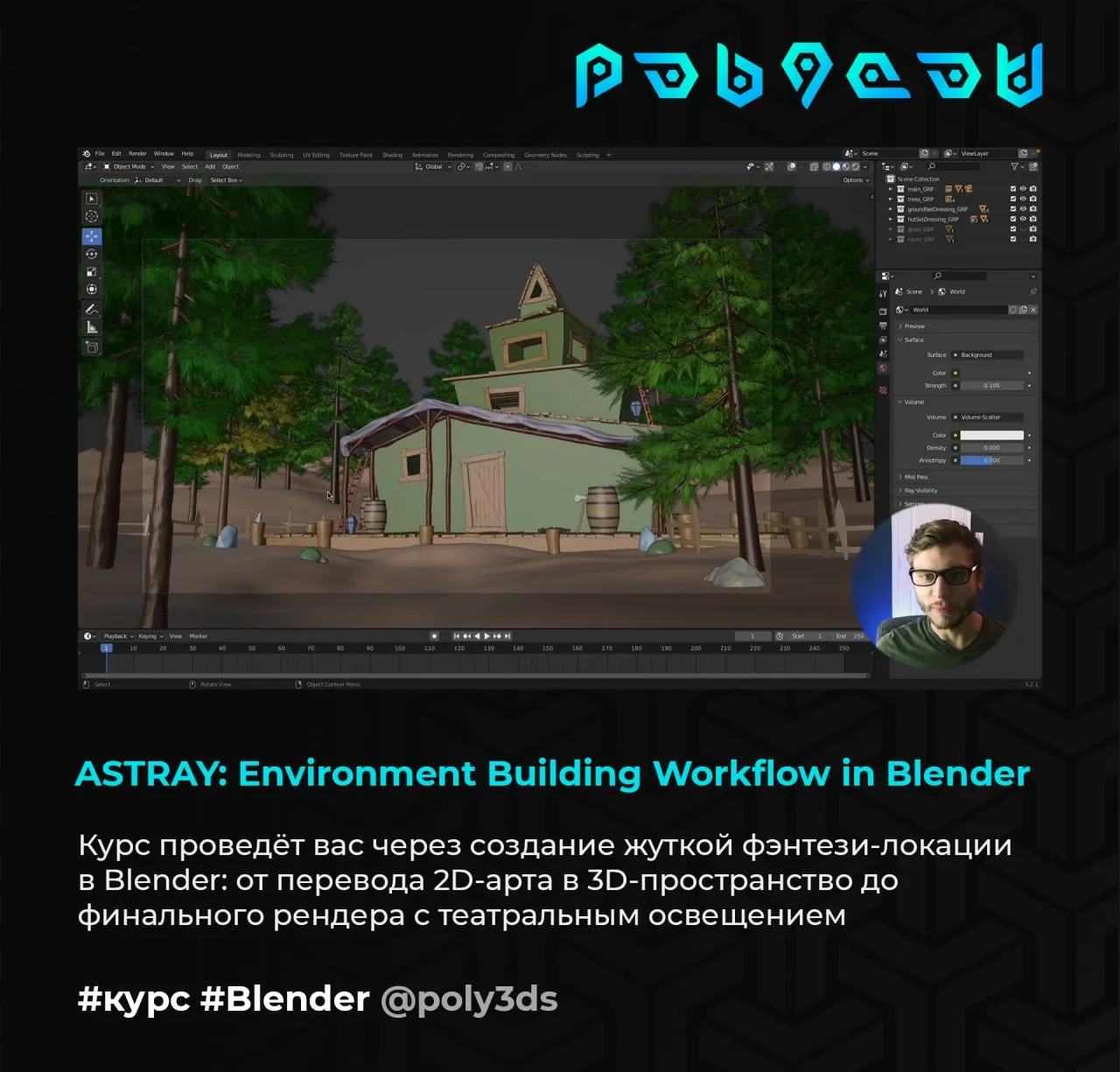Screen dimensions: 1120x1072
Task: Uncheck the grass_GRP exclude checkbox
Action: click(x=1013, y=229)
